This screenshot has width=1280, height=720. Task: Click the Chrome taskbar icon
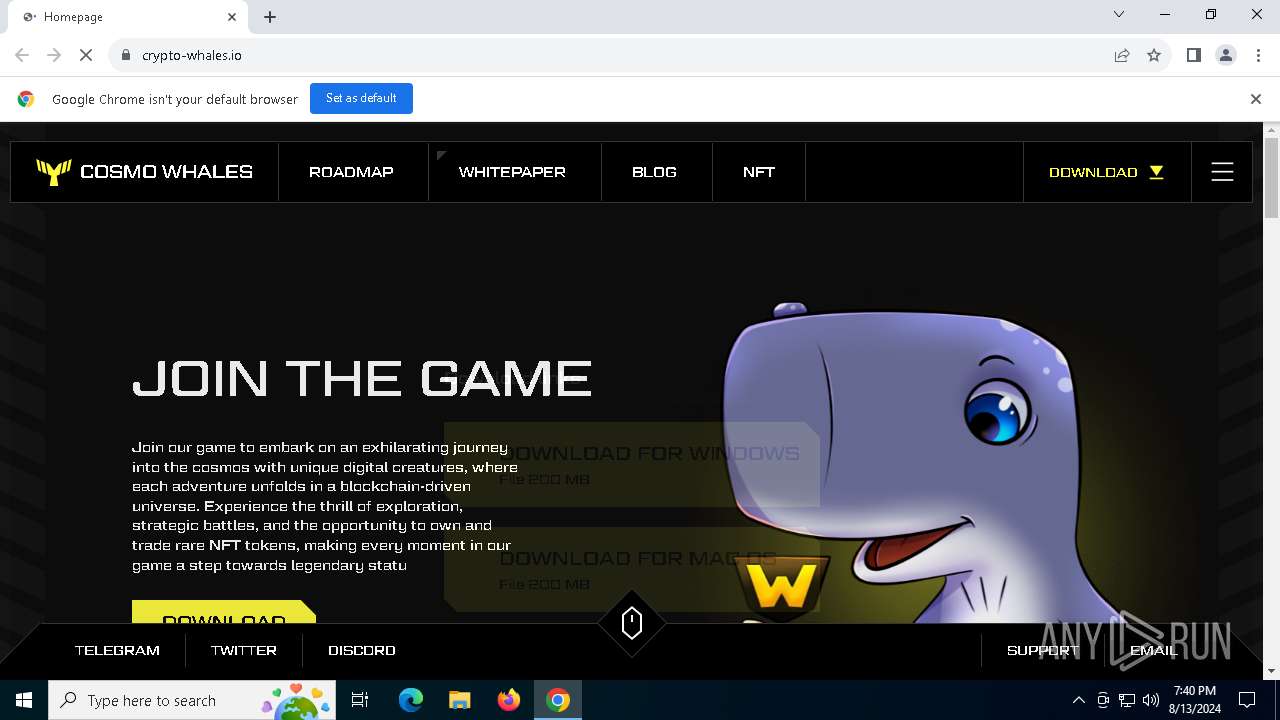coord(558,700)
